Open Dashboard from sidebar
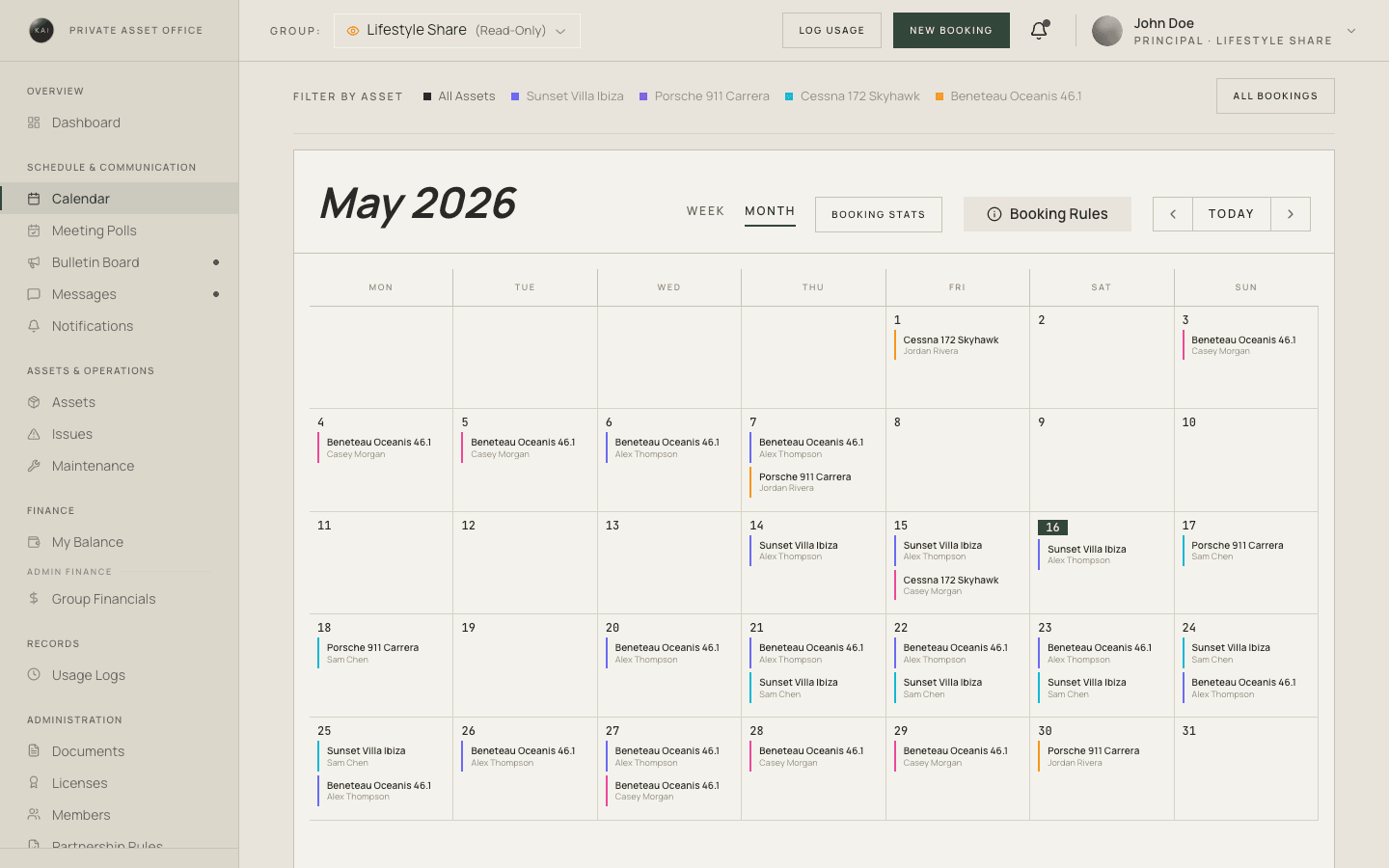 point(120,122)
